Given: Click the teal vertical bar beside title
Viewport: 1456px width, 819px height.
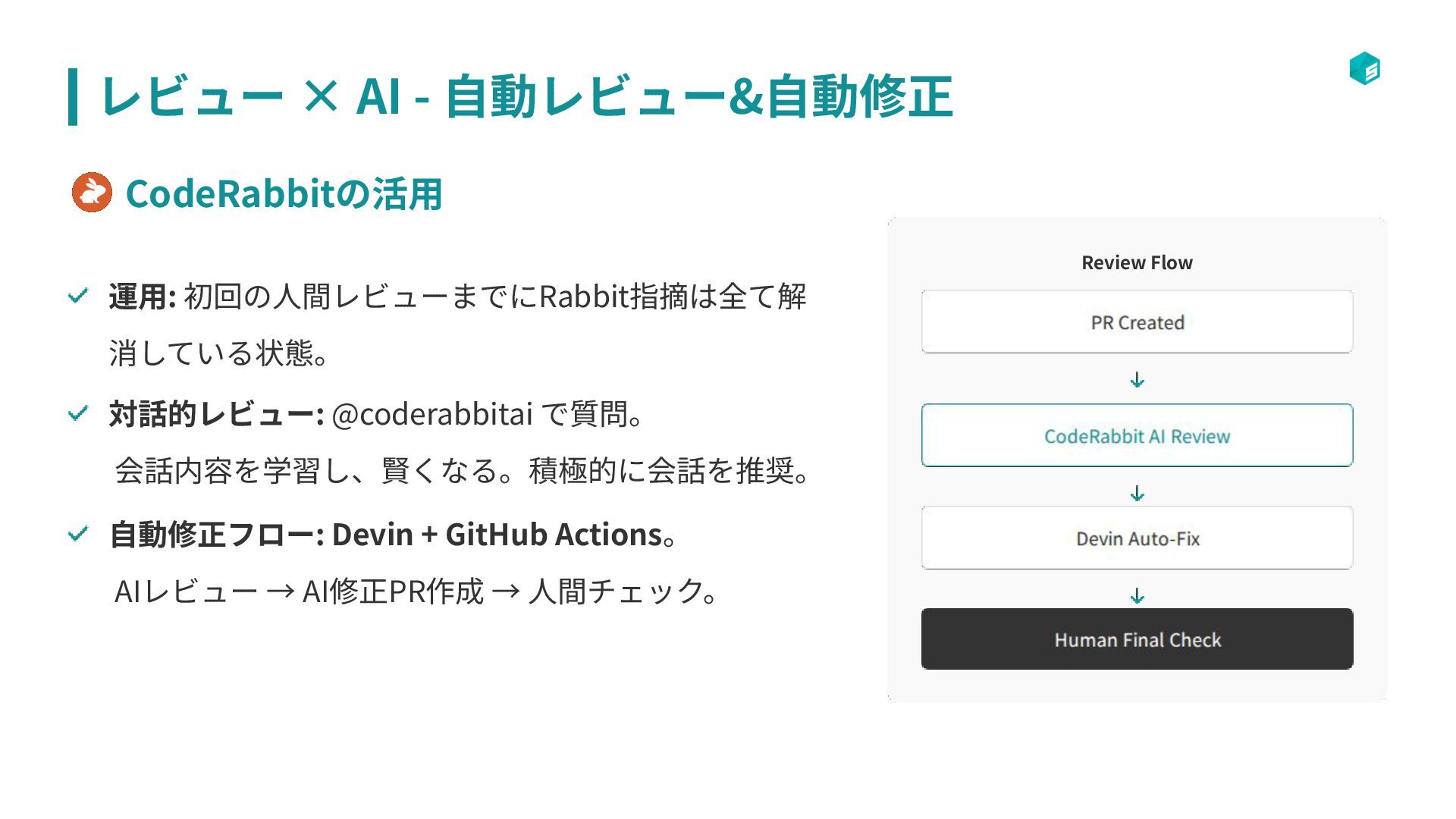Looking at the screenshot, I should 73,96.
